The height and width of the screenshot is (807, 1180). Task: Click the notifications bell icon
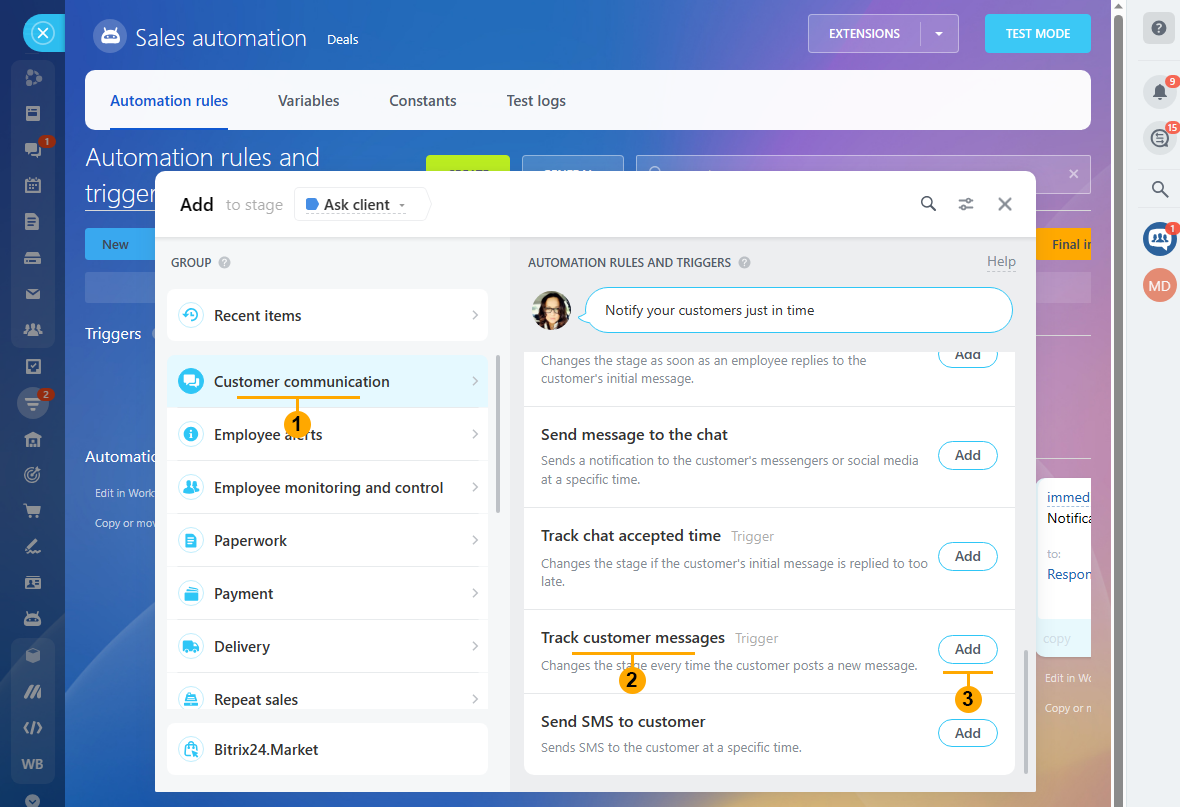pyautogui.click(x=1160, y=92)
